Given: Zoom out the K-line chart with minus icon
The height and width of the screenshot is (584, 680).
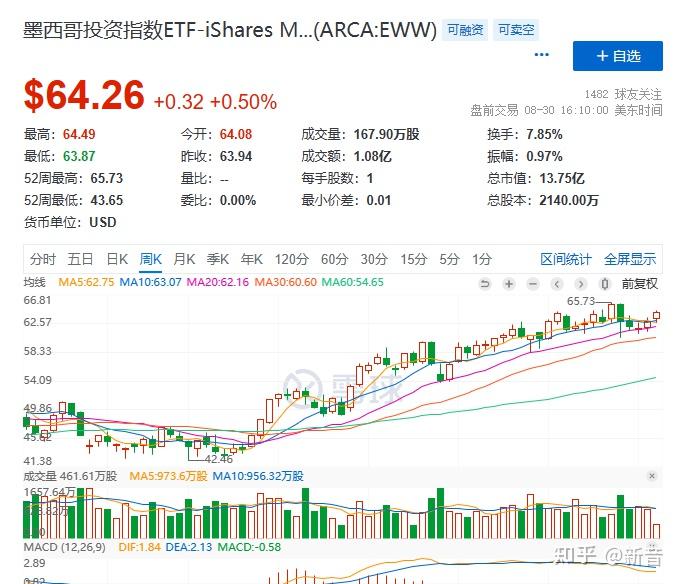Looking at the screenshot, I should tap(533, 284).
